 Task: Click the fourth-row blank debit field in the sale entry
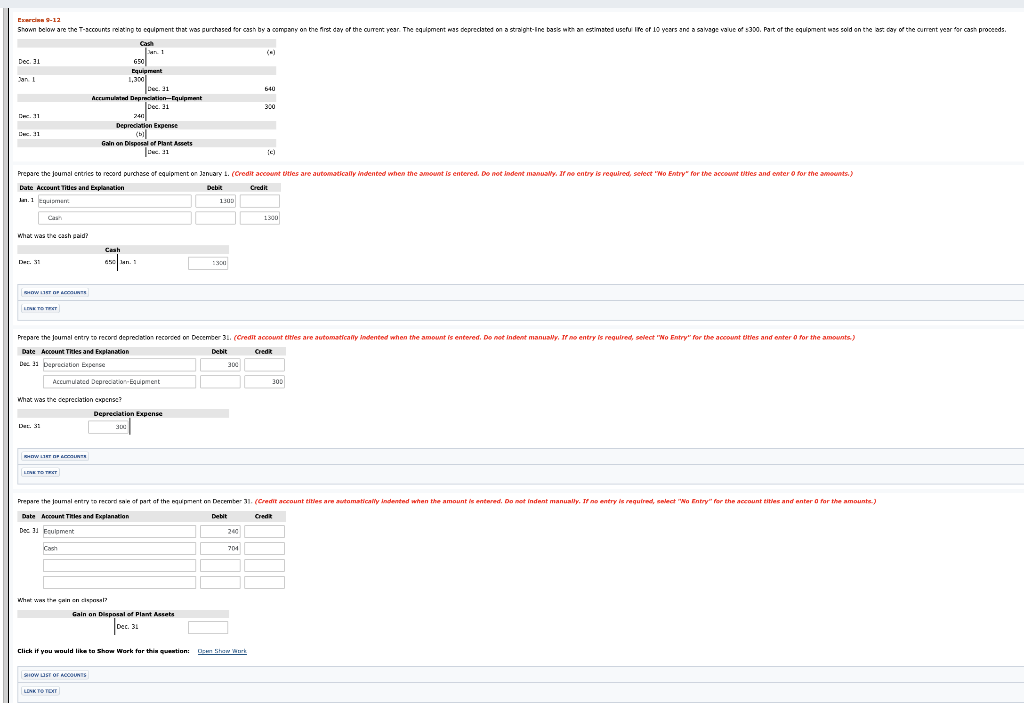(220, 583)
